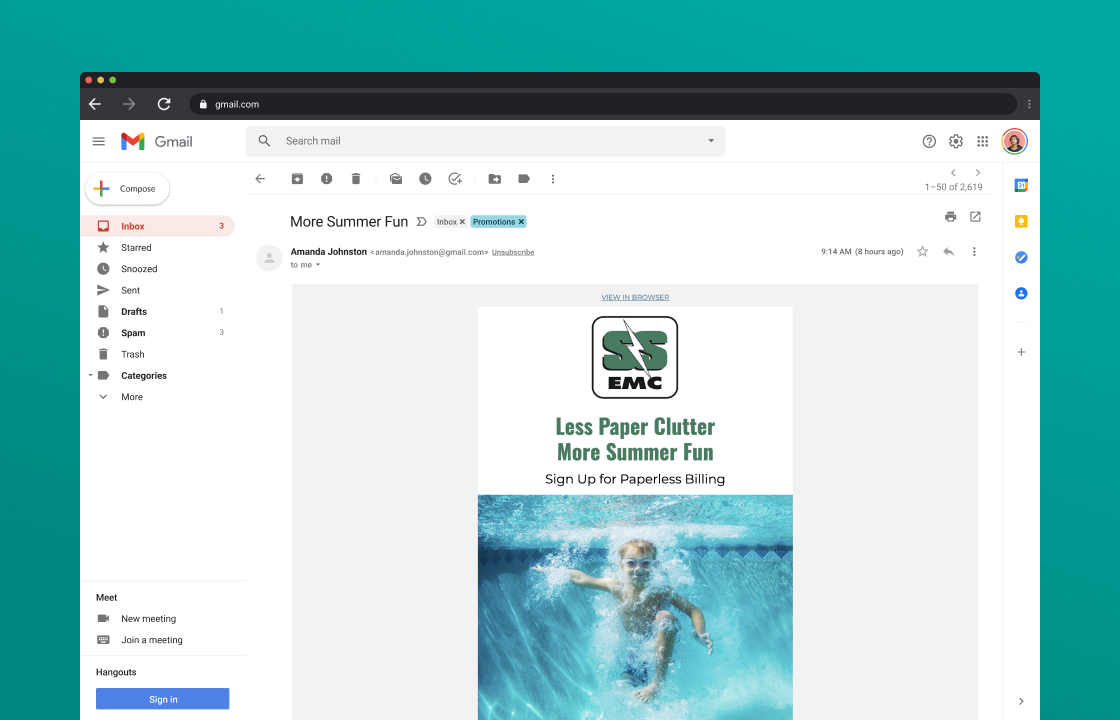Remove the Promotions label from the email
This screenshot has height=720, width=1120.
point(521,222)
